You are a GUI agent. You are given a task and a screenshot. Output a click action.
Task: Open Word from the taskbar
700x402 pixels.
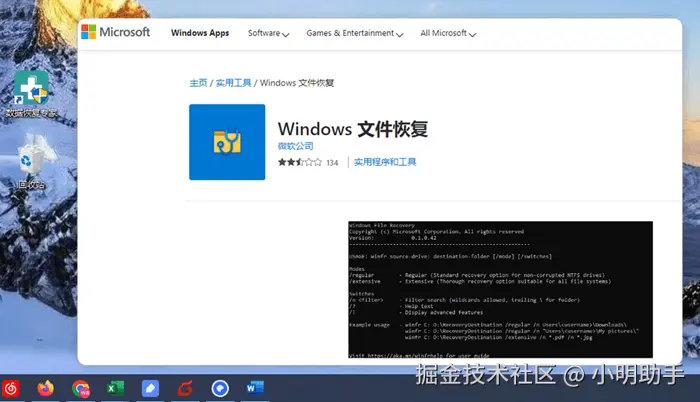click(x=255, y=388)
